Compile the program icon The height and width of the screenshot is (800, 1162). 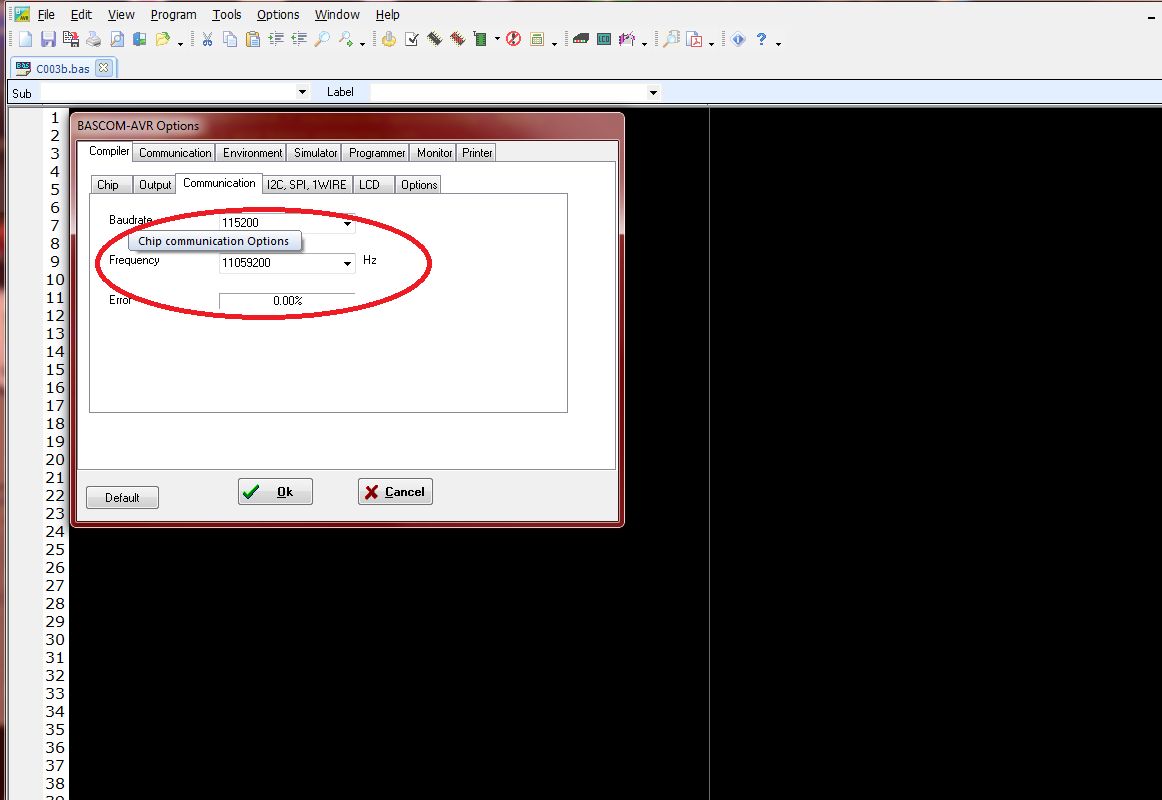[389, 39]
